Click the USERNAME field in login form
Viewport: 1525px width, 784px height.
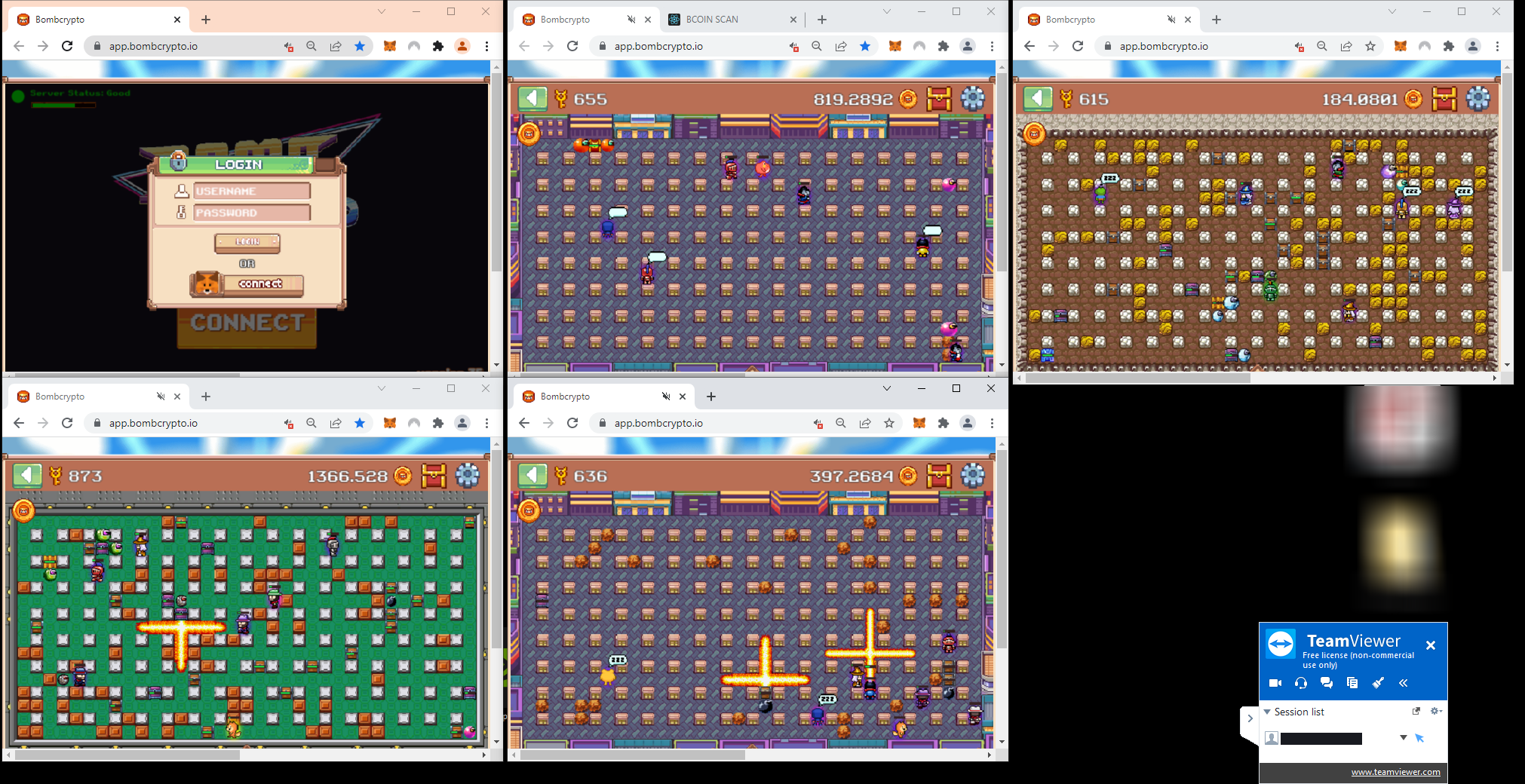click(252, 191)
